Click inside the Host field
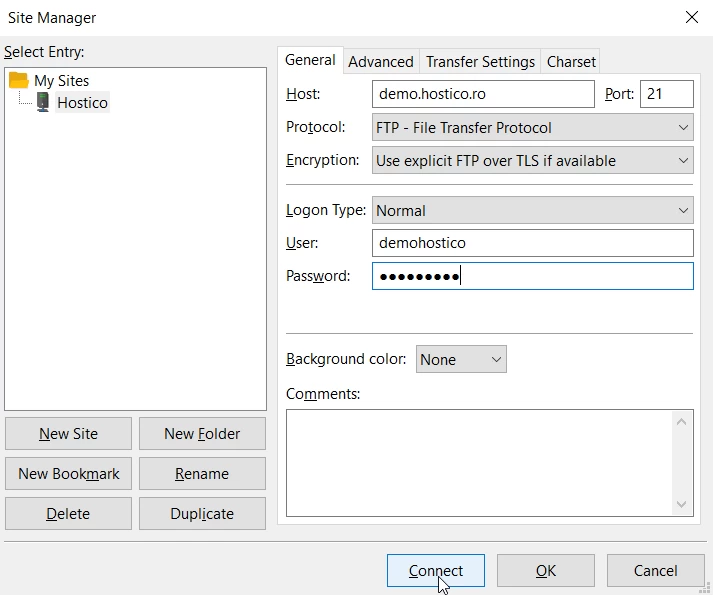The image size is (713, 595). (483, 94)
